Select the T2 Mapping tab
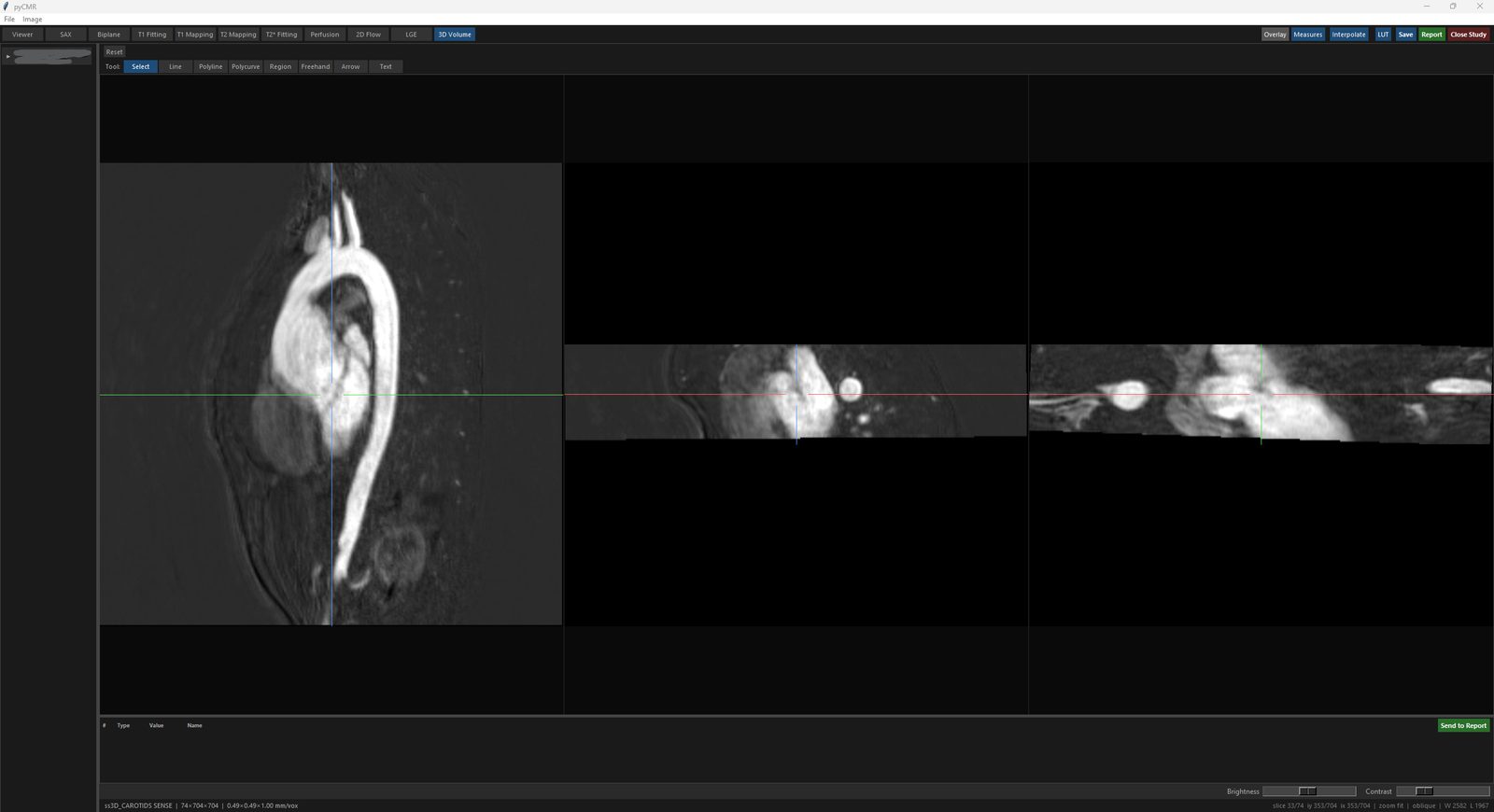Screen dimensions: 1494x812 [x=238, y=35]
